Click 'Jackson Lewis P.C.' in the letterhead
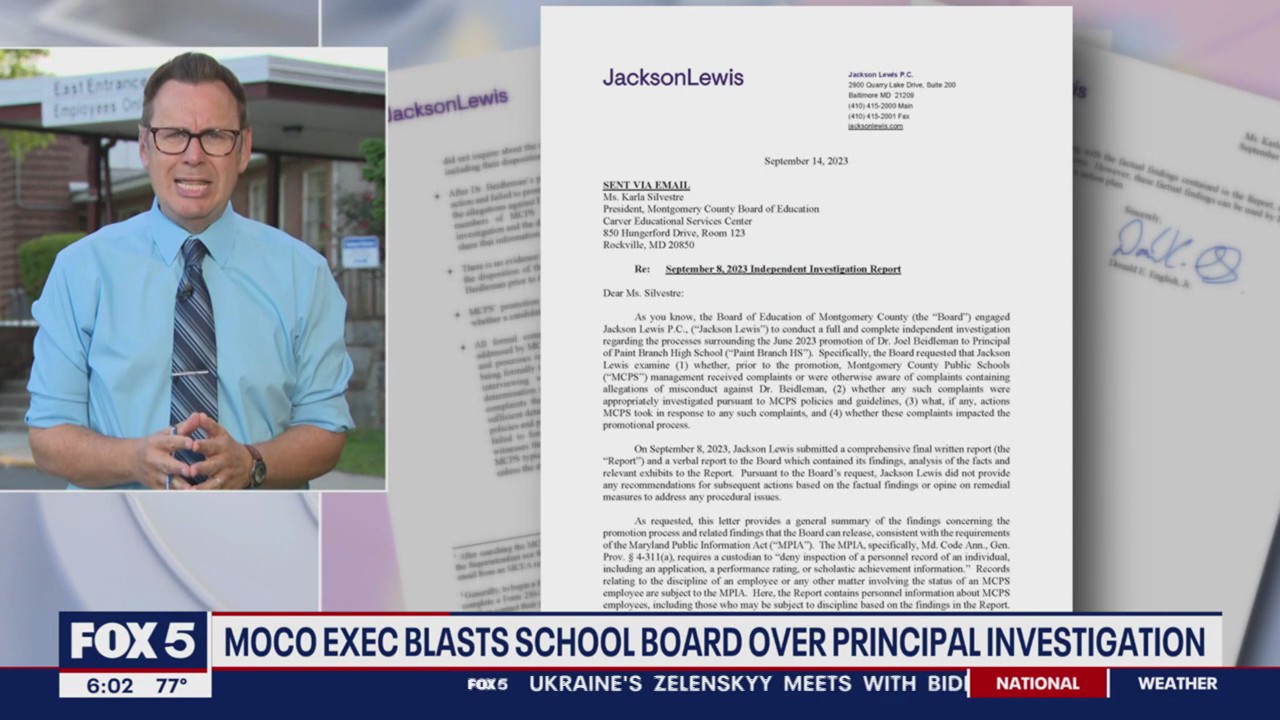1280x720 pixels. pyautogui.click(x=880, y=75)
